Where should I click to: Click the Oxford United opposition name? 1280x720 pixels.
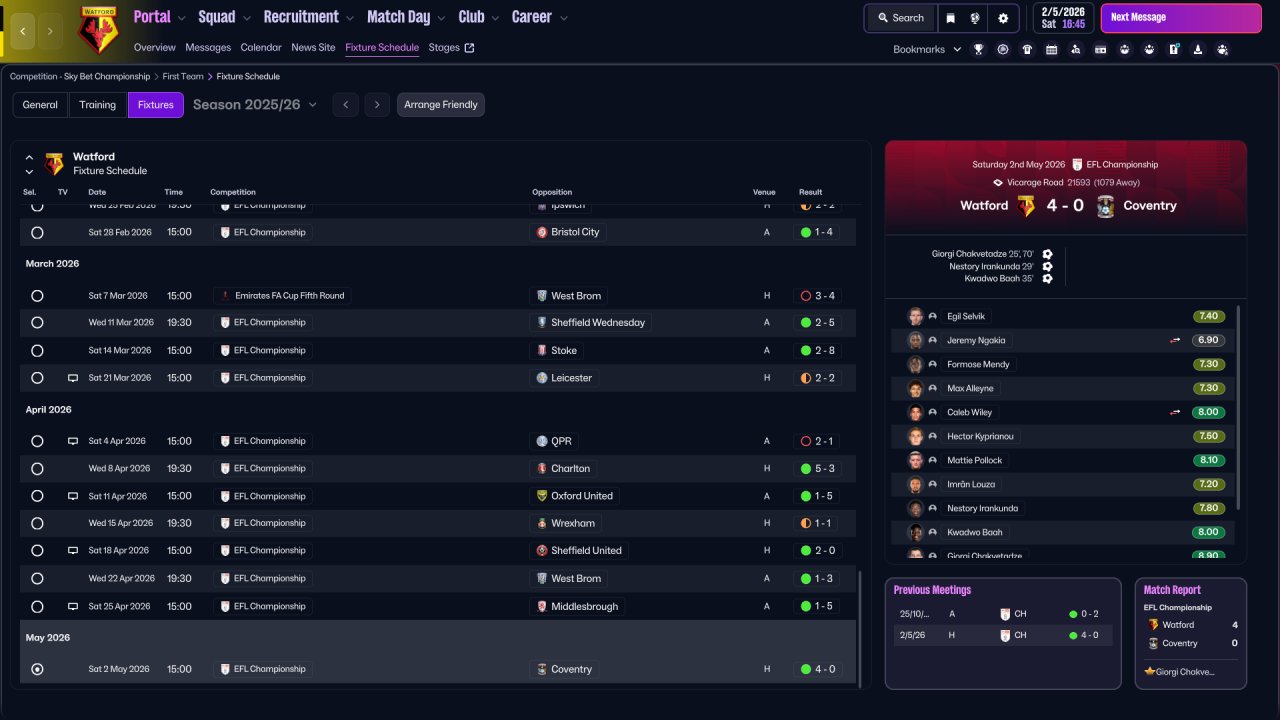[582, 496]
